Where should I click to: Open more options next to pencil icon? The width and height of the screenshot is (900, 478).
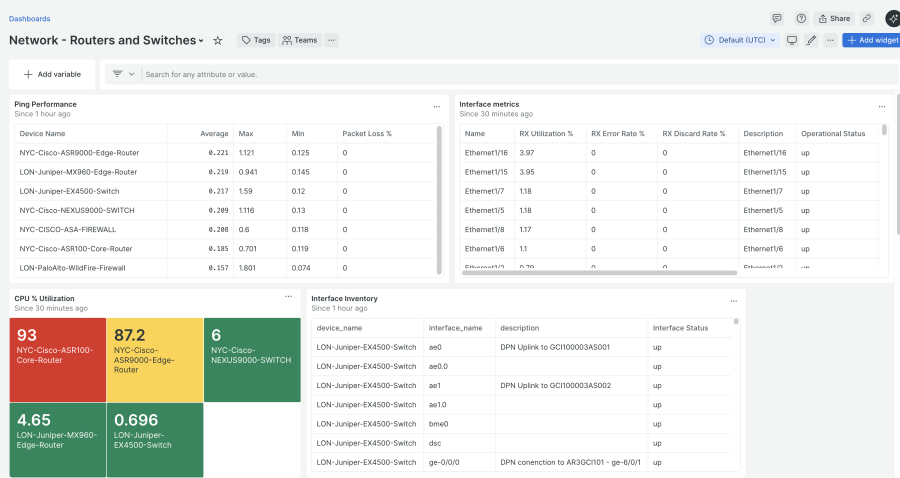tap(830, 40)
